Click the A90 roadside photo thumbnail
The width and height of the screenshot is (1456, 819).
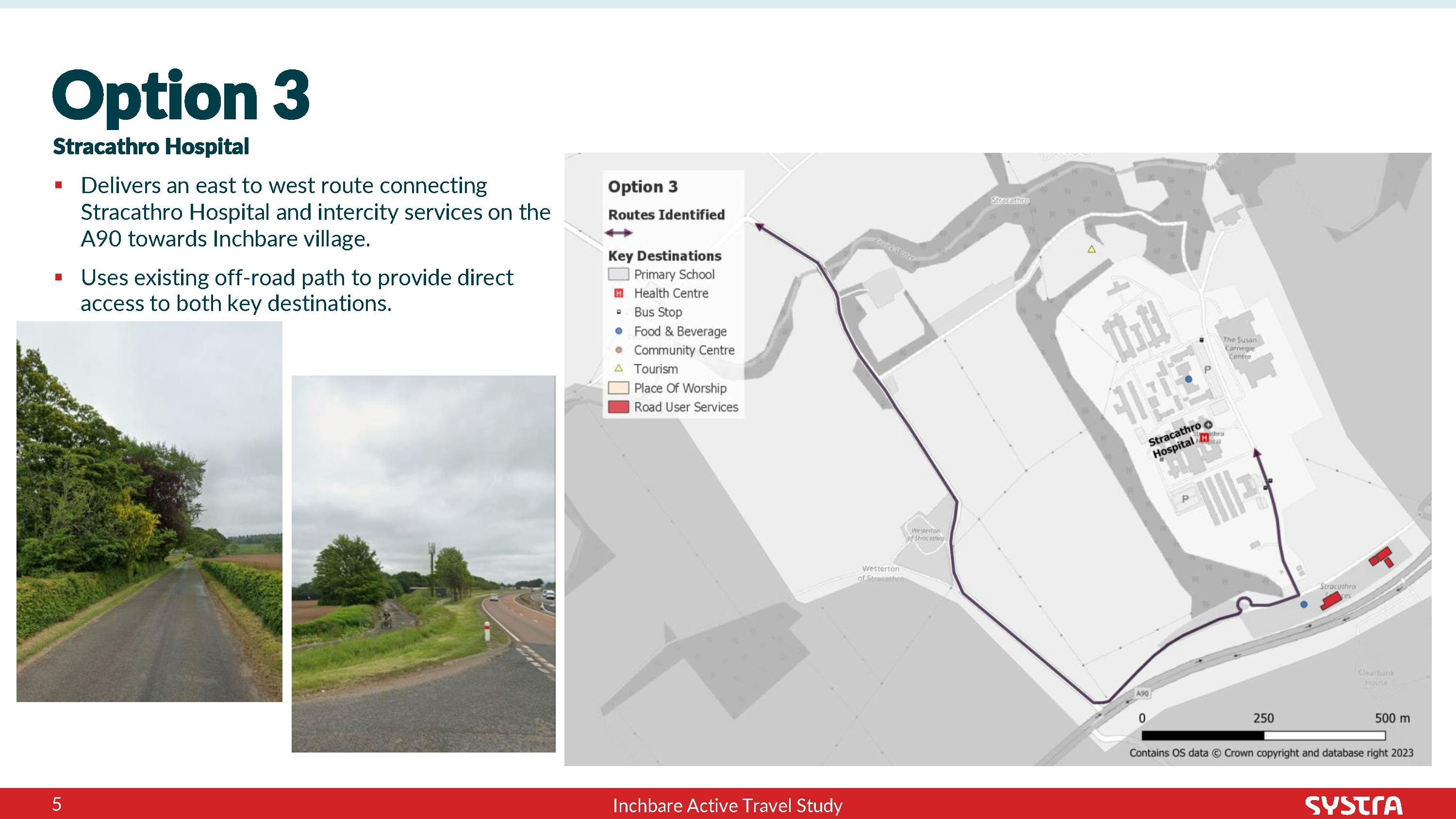423,563
